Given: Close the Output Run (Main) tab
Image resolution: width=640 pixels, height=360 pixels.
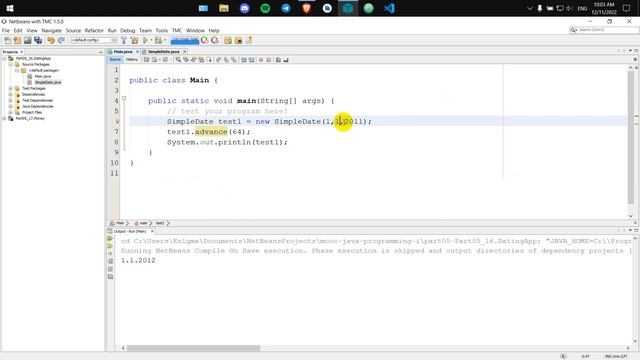Looking at the screenshot, I should [152, 231].
